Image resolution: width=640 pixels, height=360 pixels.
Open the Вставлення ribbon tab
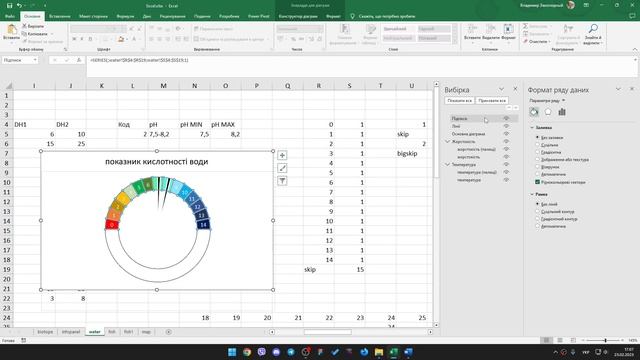tap(60, 16)
